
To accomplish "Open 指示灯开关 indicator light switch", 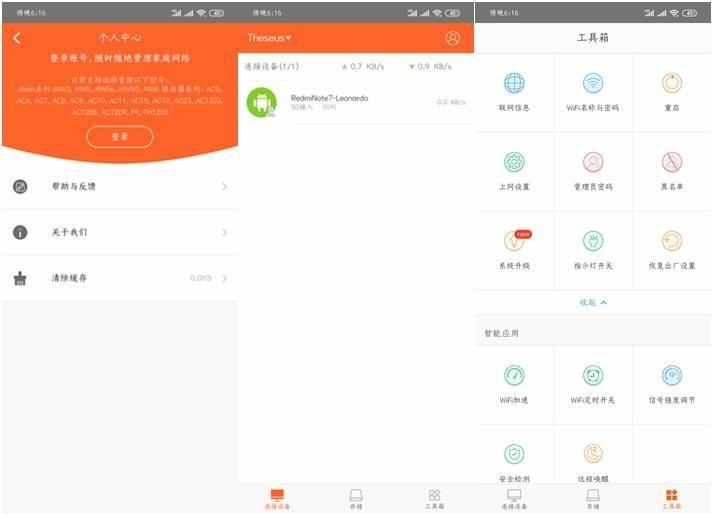I will point(593,241).
